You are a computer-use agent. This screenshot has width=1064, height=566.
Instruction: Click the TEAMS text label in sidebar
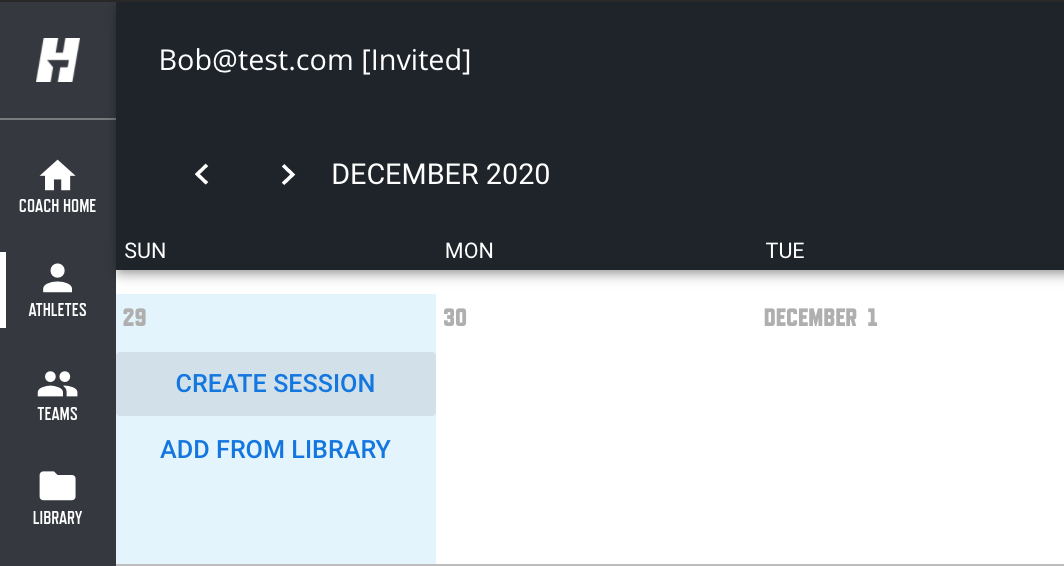(x=58, y=413)
